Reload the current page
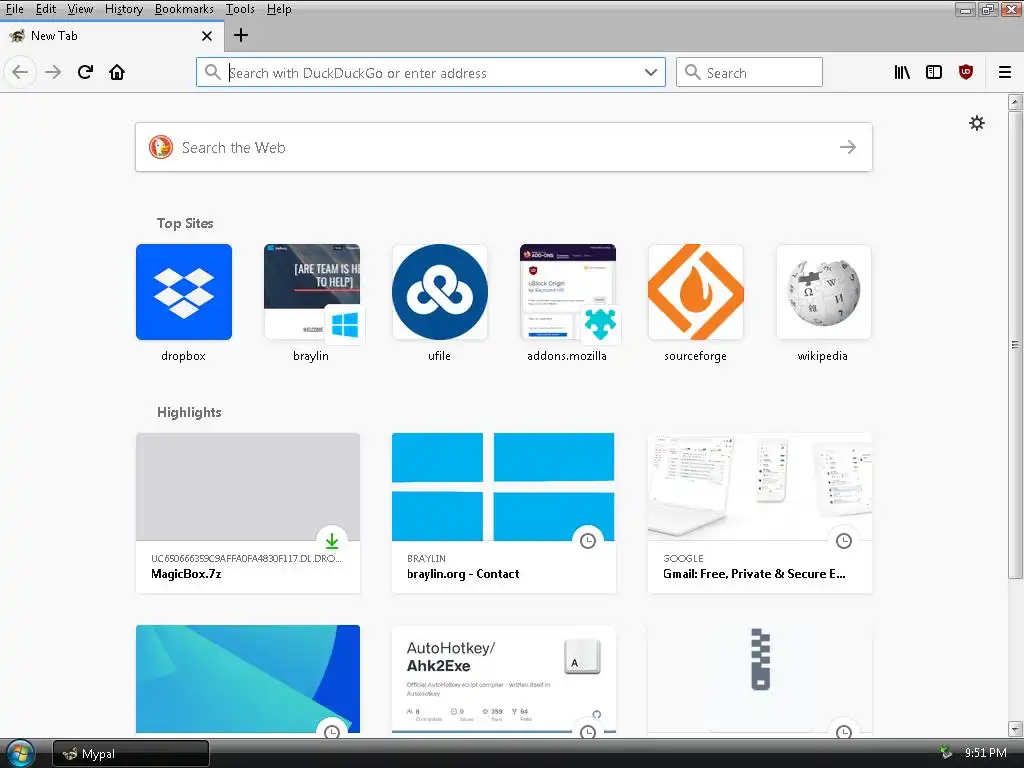The image size is (1024, 768). coord(85,72)
